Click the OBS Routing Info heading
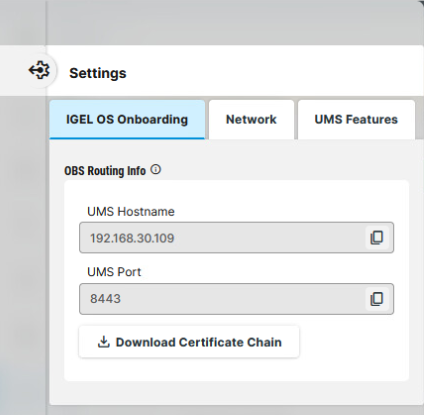The image size is (424, 415). pos(105,171)
